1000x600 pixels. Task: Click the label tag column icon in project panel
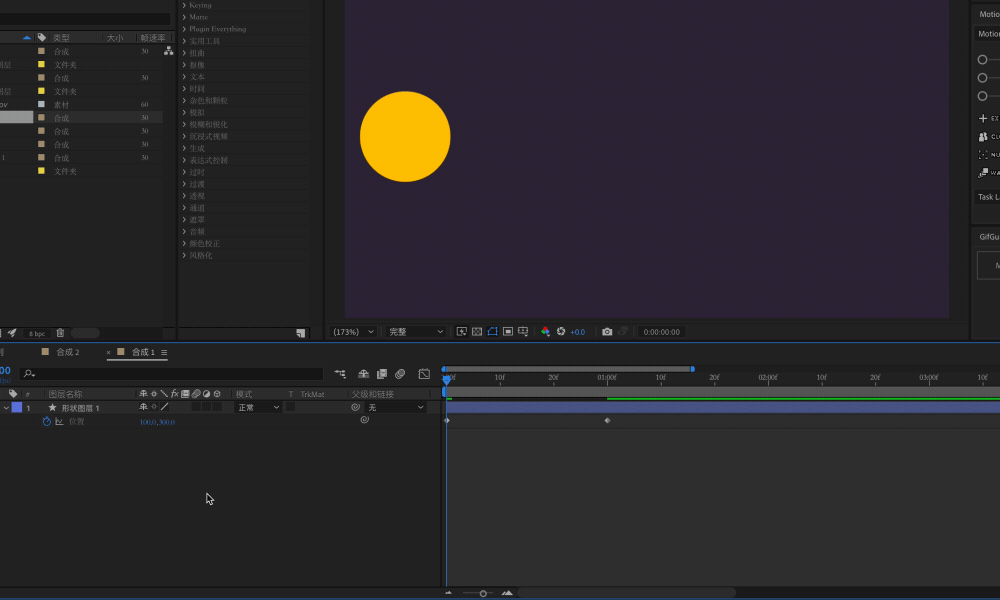41,38
